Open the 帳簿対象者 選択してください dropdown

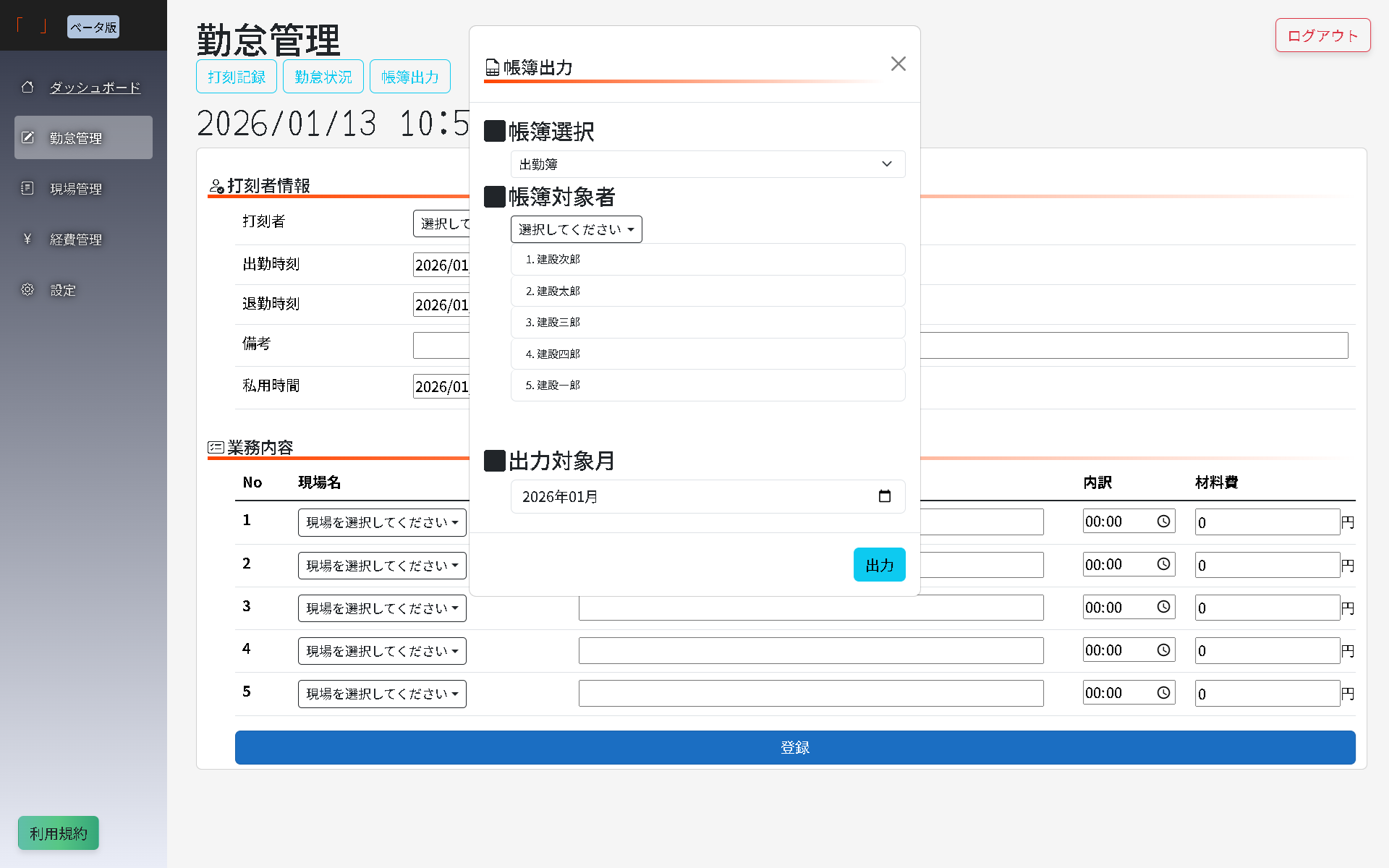[576, 229]
